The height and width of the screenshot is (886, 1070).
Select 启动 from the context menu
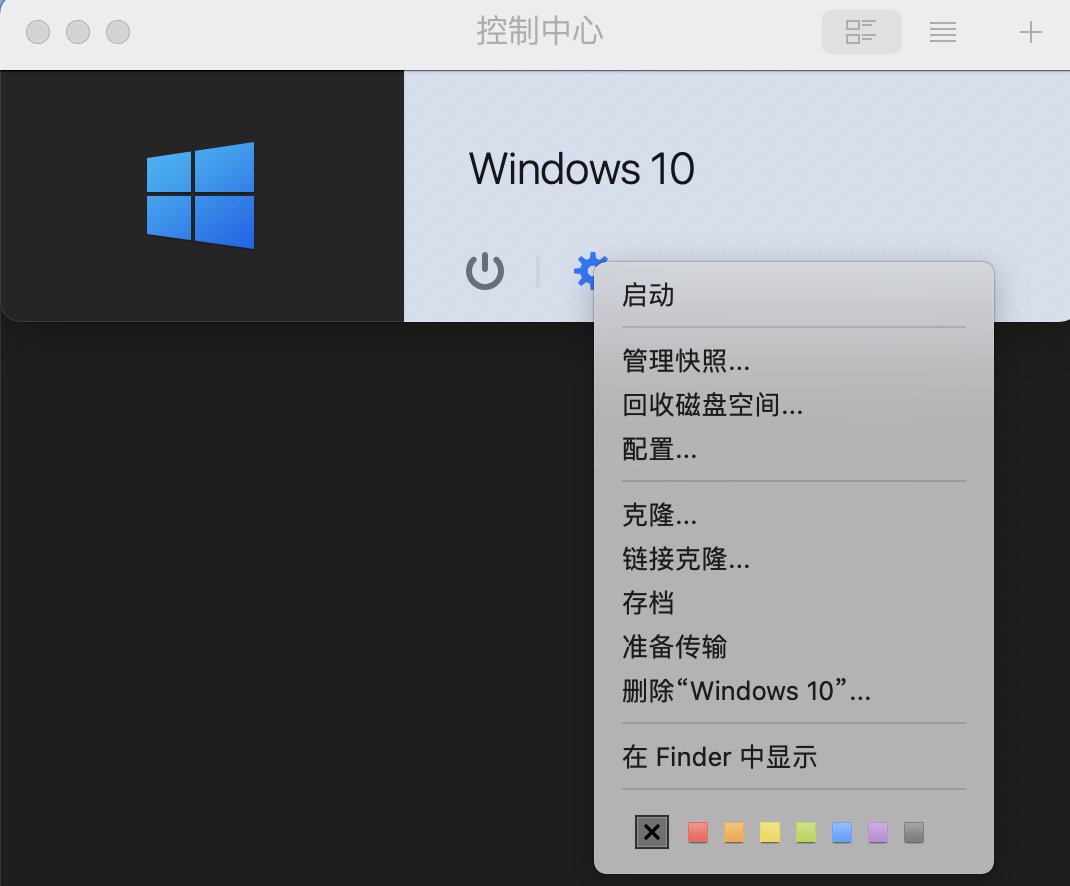[x=794, y=295]
